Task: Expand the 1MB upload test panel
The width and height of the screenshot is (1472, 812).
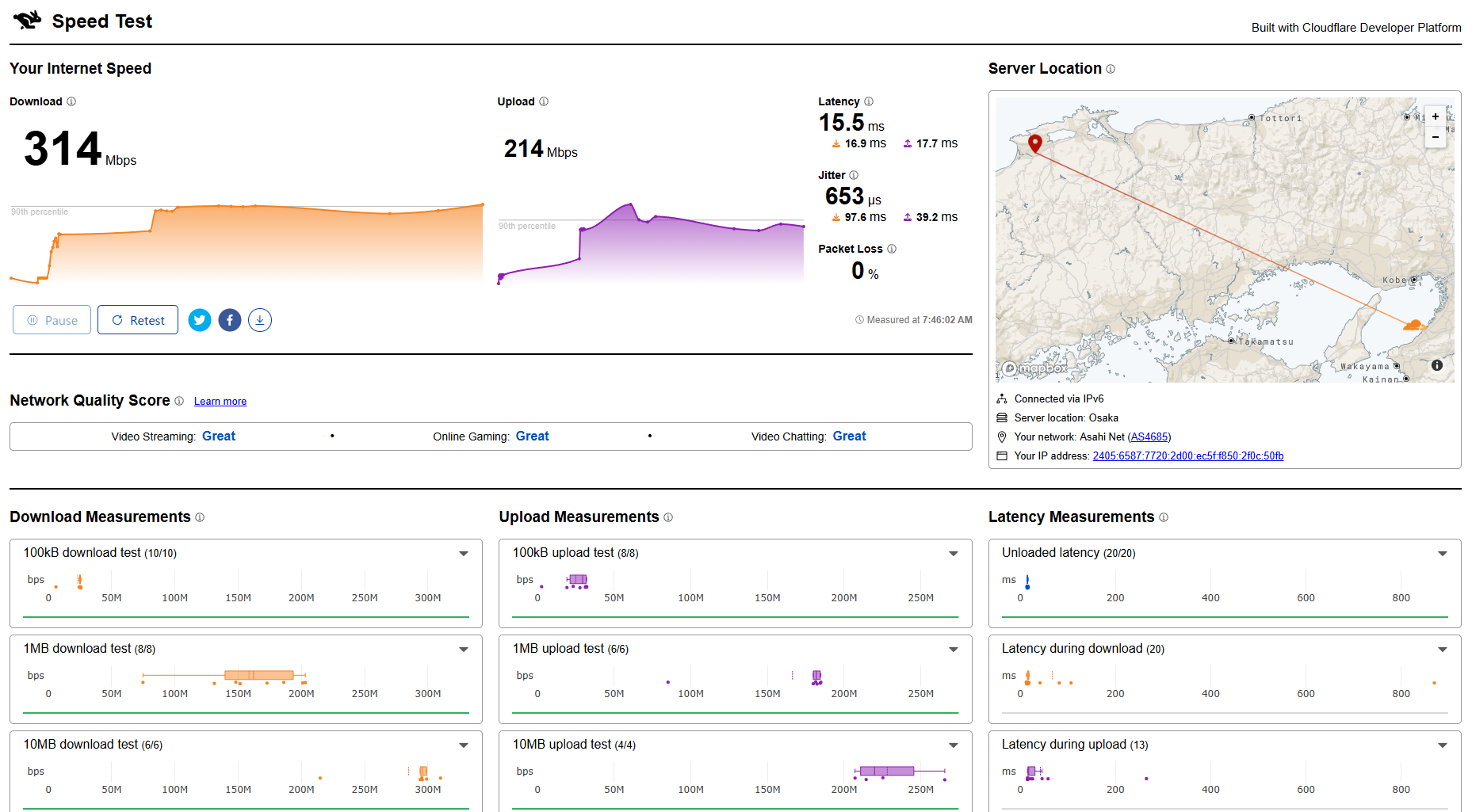Action: 954,650
